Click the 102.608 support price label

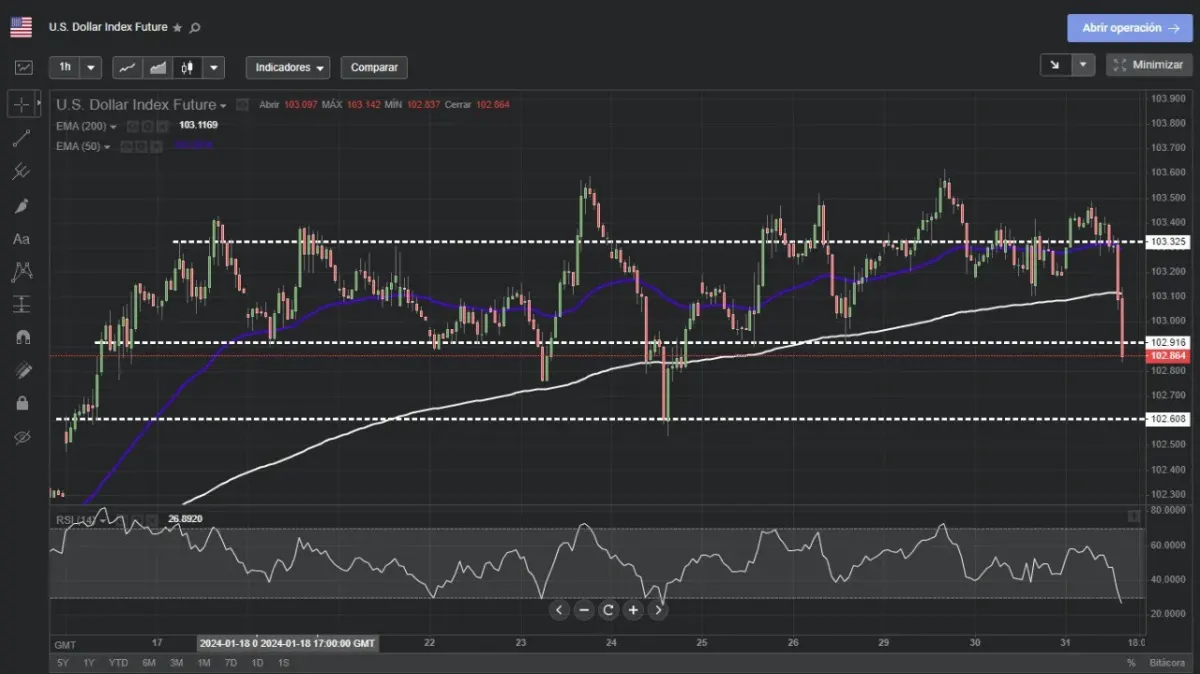point(1168,419)
